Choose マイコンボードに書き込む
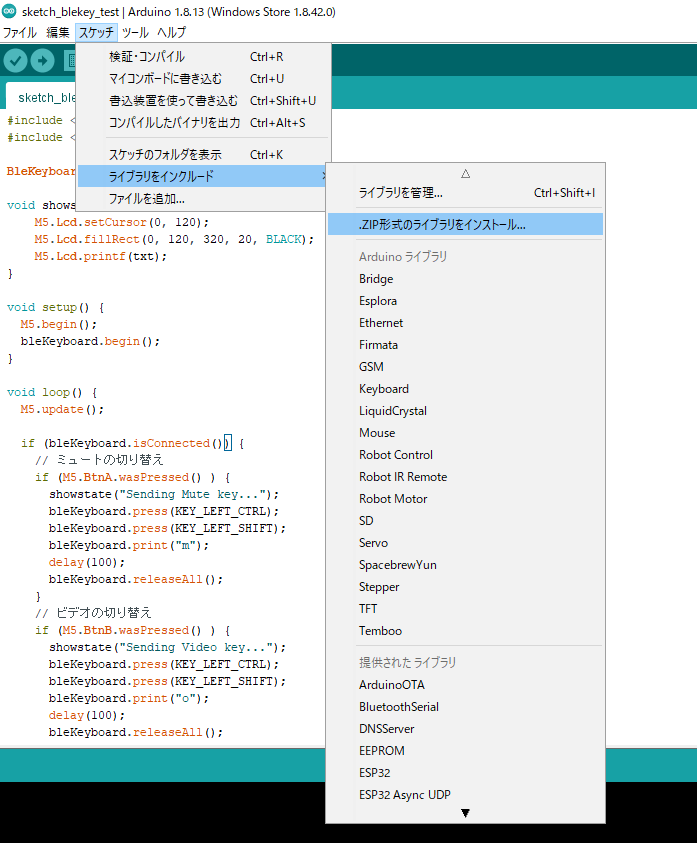 [203, 78]
